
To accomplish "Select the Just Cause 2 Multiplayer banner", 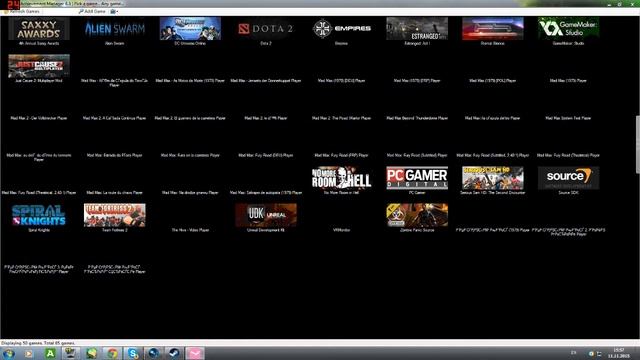I will (x=39, y=66).
